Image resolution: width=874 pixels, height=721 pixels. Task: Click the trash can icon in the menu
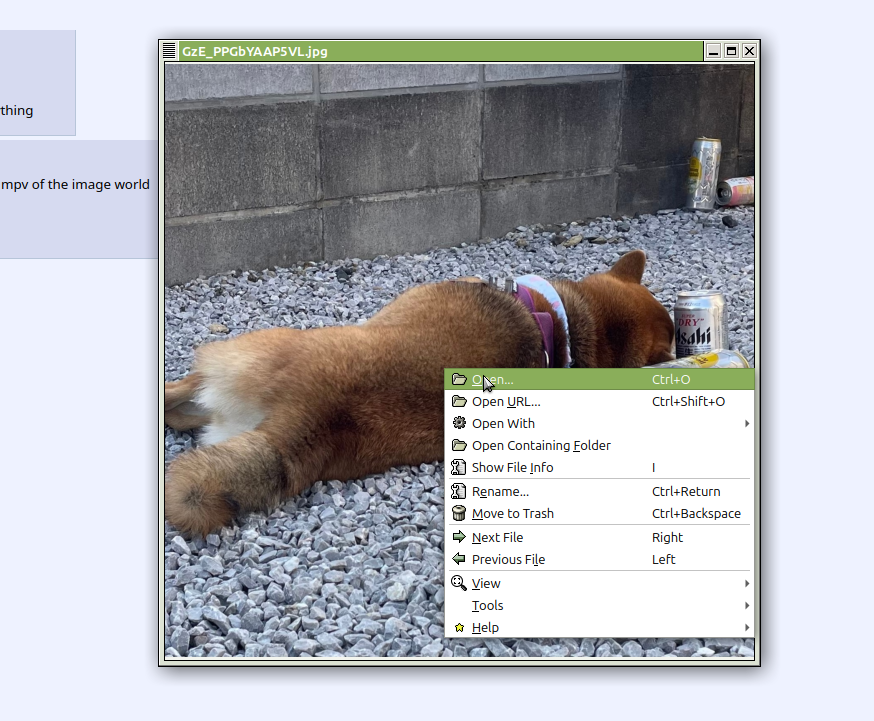point(459,513)
